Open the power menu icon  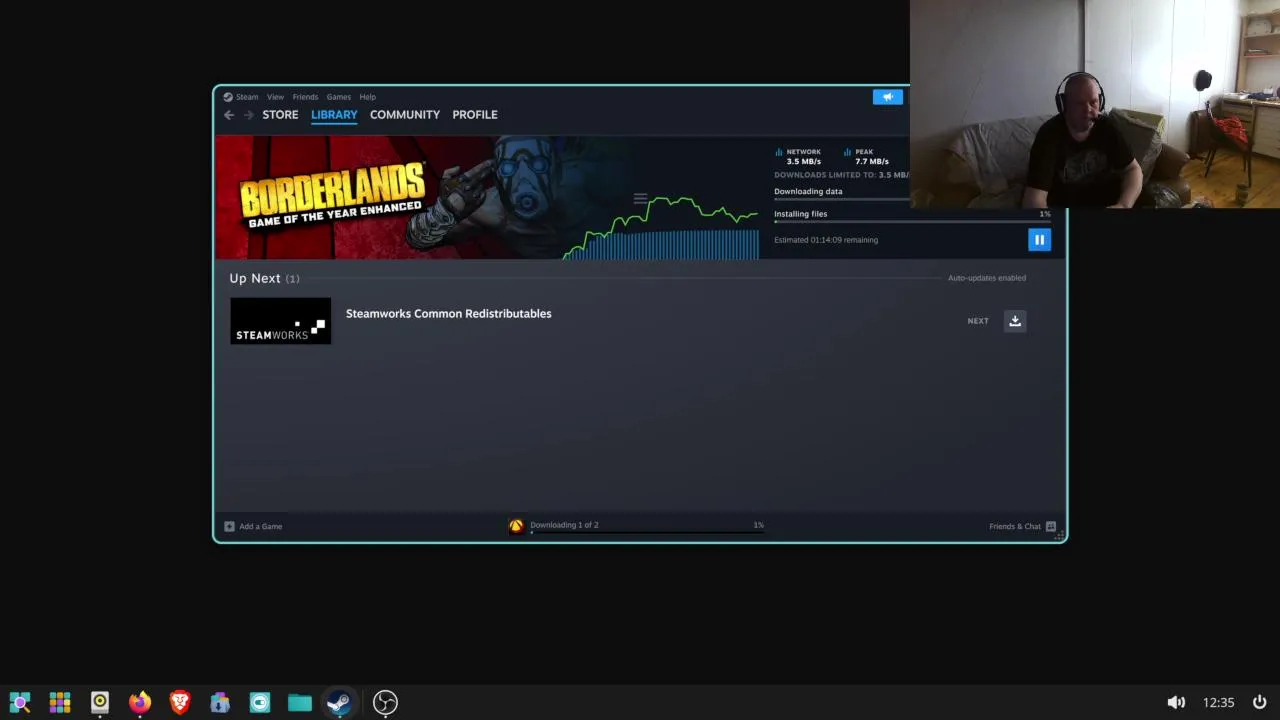1260,703
